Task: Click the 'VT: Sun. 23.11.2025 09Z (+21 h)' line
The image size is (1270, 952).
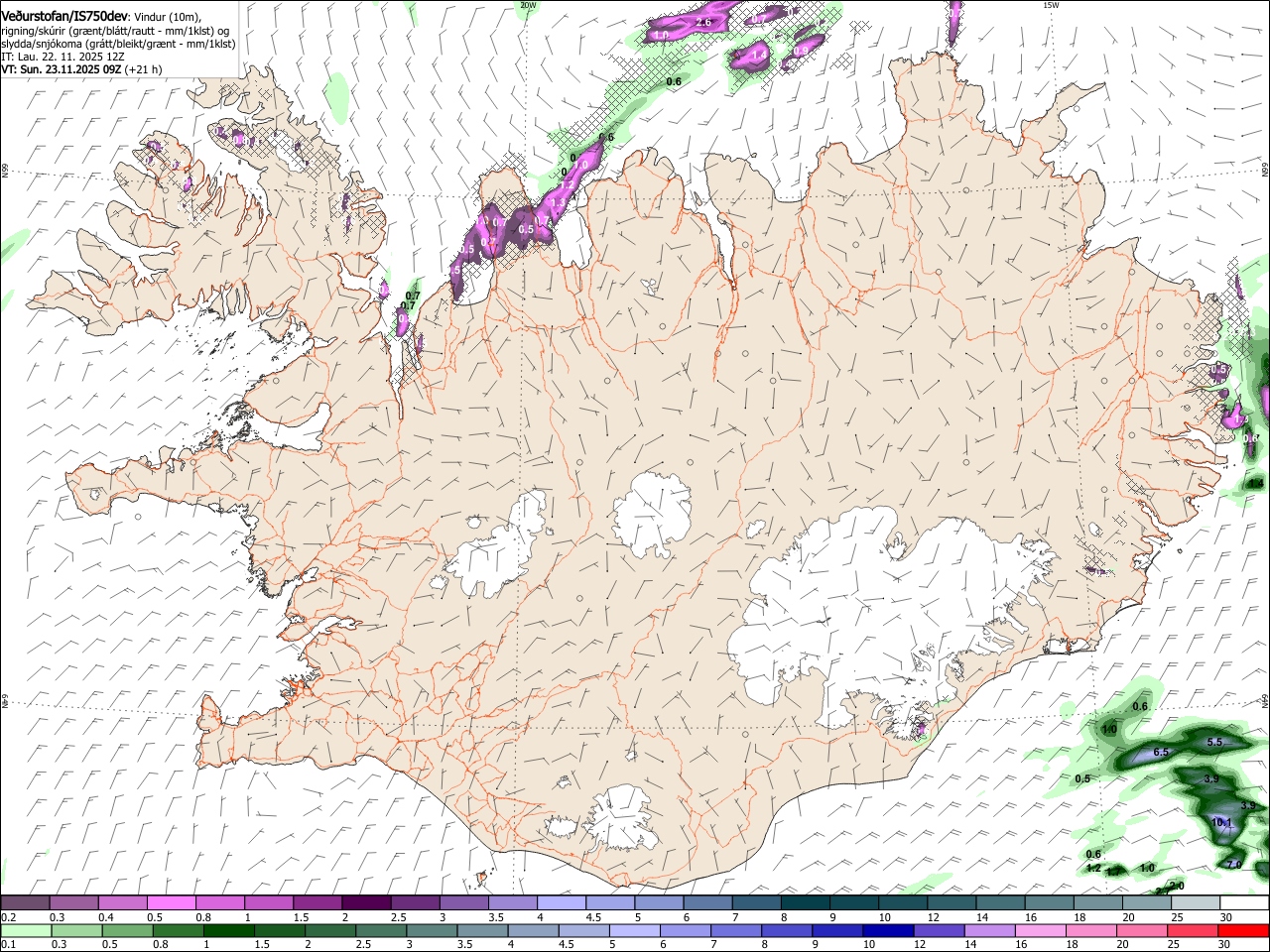Action: 81,69
